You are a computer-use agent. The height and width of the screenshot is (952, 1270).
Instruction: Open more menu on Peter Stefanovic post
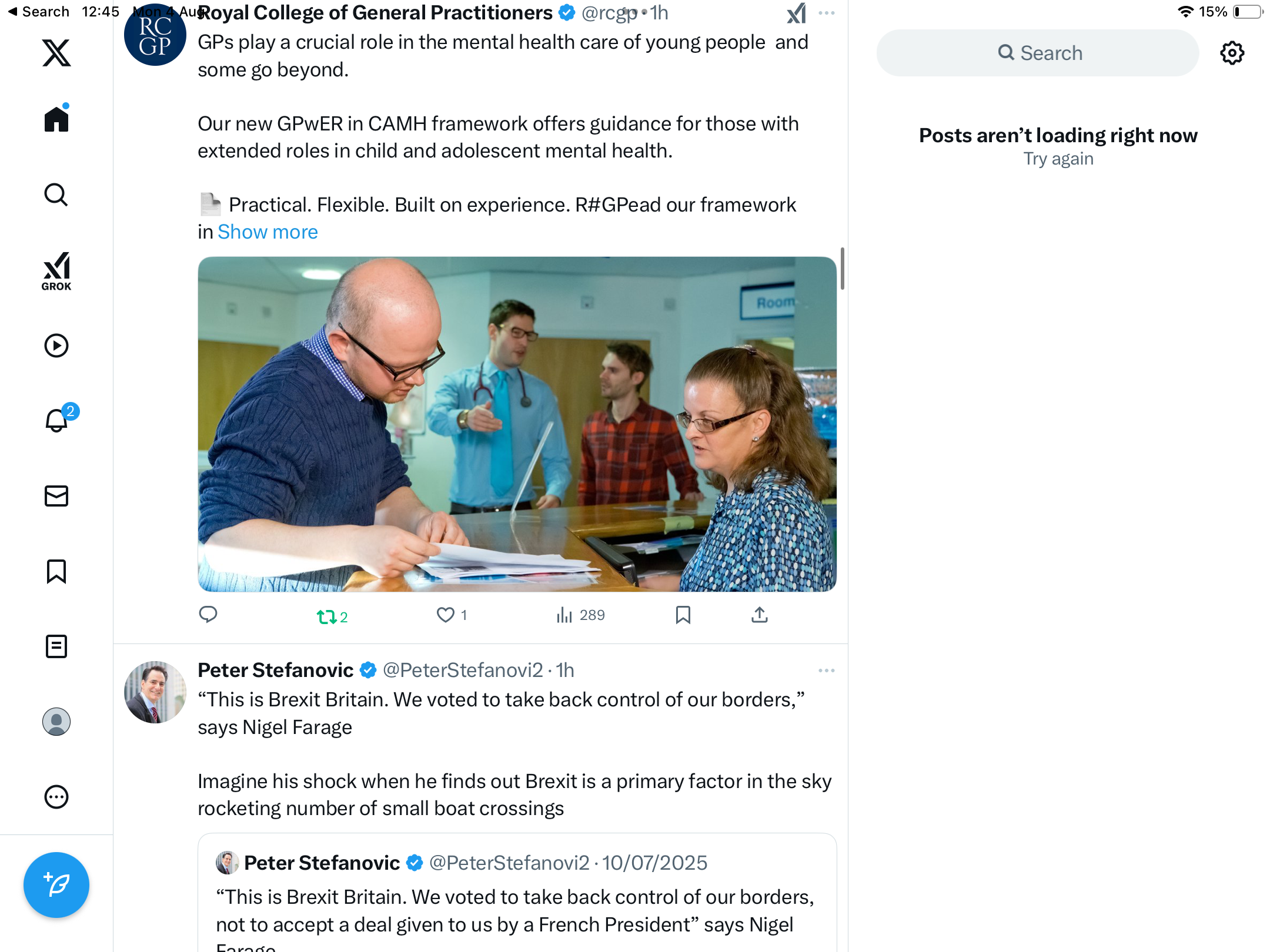pos(827,671)
